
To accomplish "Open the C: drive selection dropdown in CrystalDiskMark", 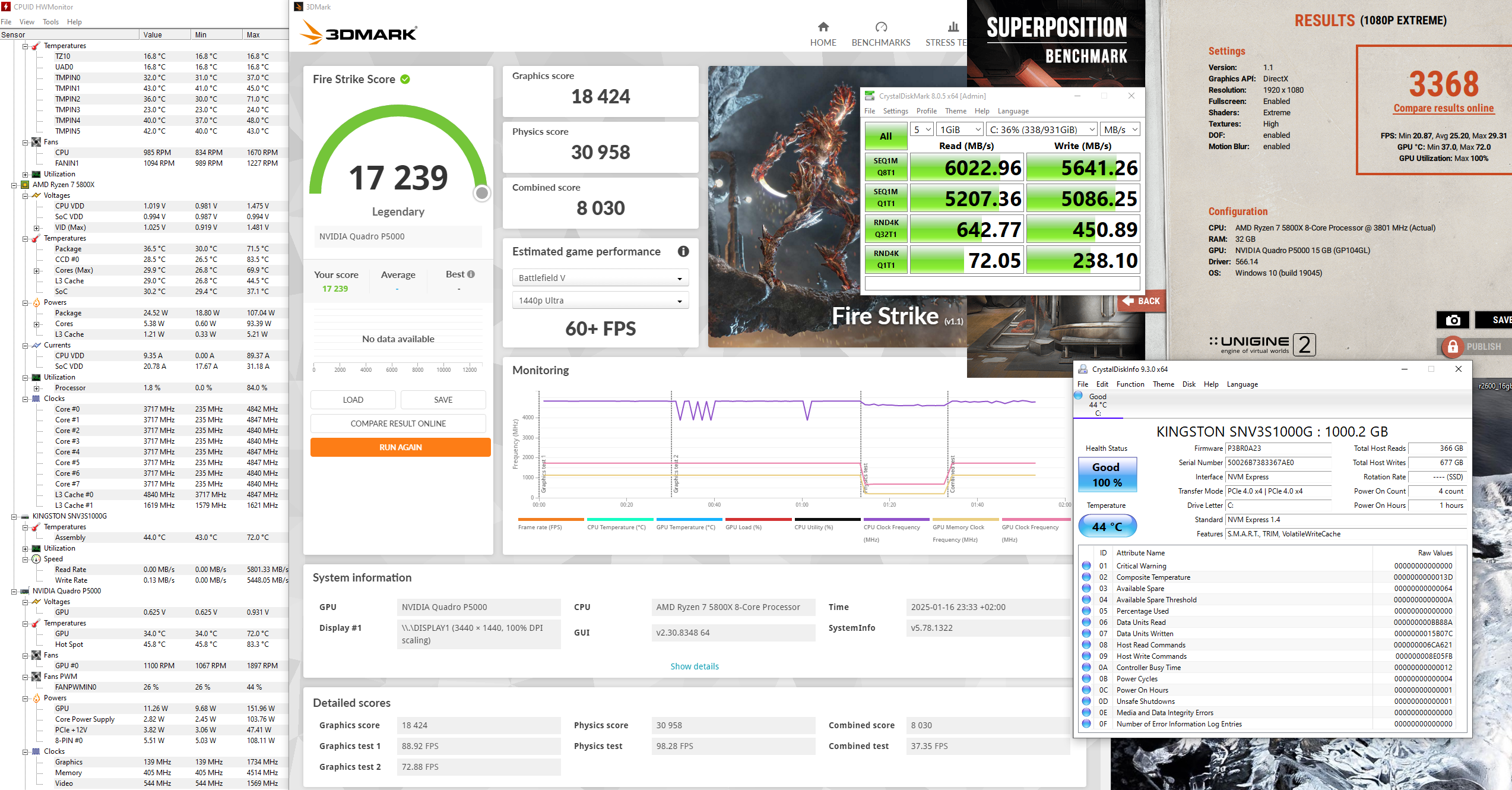I will 1042,129.
